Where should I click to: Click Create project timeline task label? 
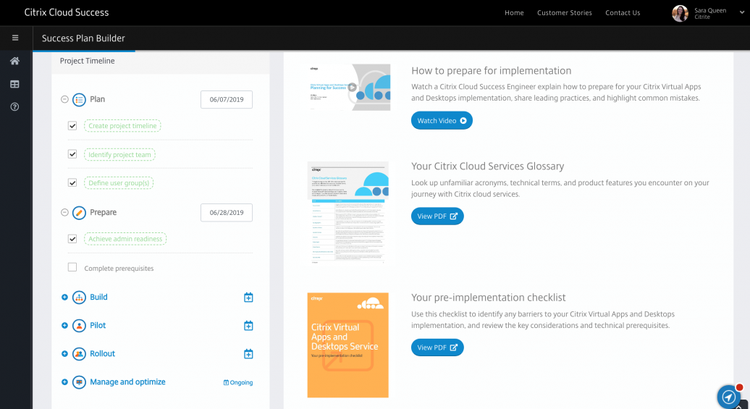tap(122, 126)
